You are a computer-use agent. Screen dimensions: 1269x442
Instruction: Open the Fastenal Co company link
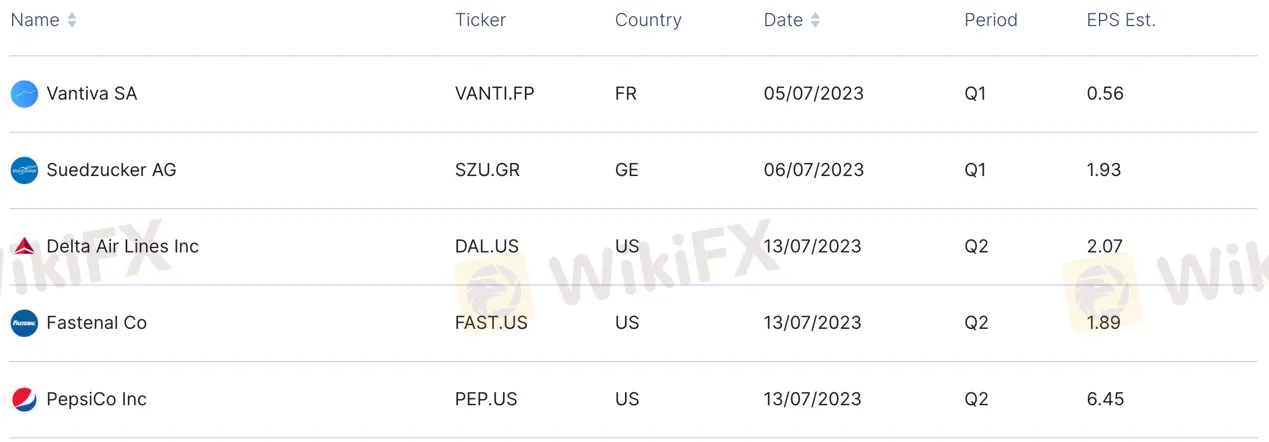click(x=96, y=323)
